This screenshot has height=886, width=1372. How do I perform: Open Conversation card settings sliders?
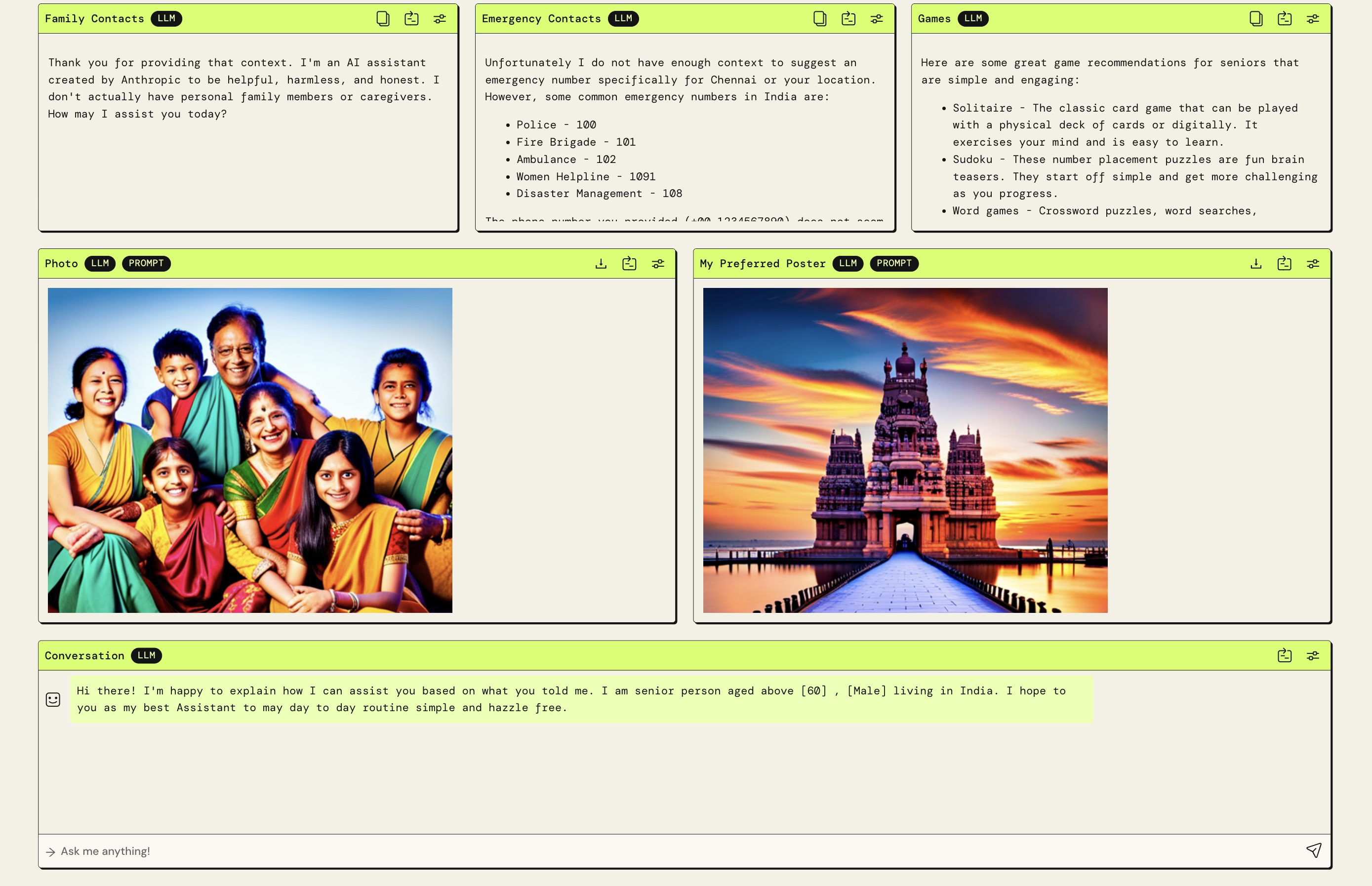(1313, 656)
